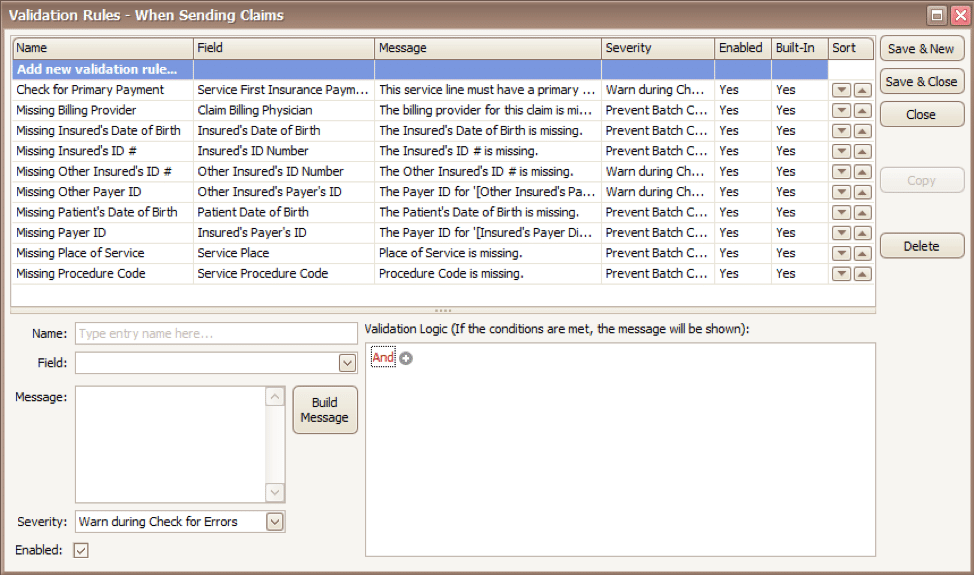Sort by the Name column header
Image resolution: width=974 pixels, height=575 pixels.
102,48
